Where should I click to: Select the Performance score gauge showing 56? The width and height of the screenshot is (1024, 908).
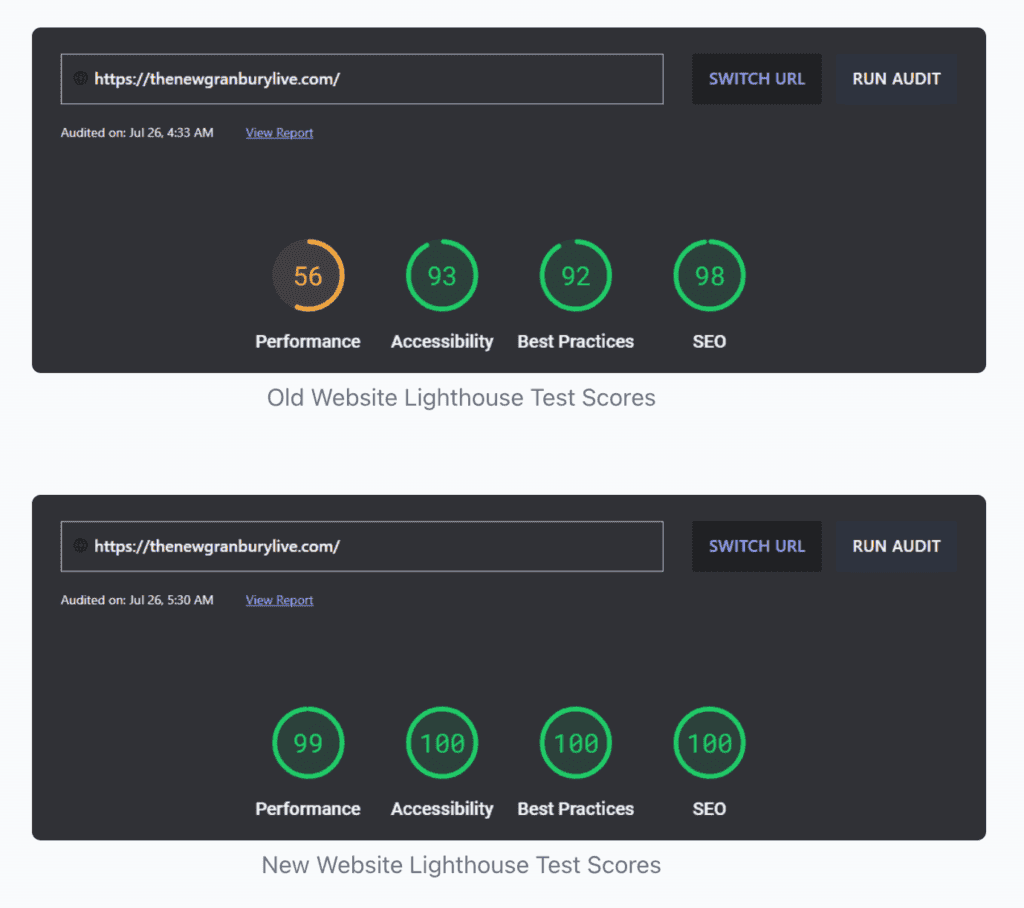[308, 275]
